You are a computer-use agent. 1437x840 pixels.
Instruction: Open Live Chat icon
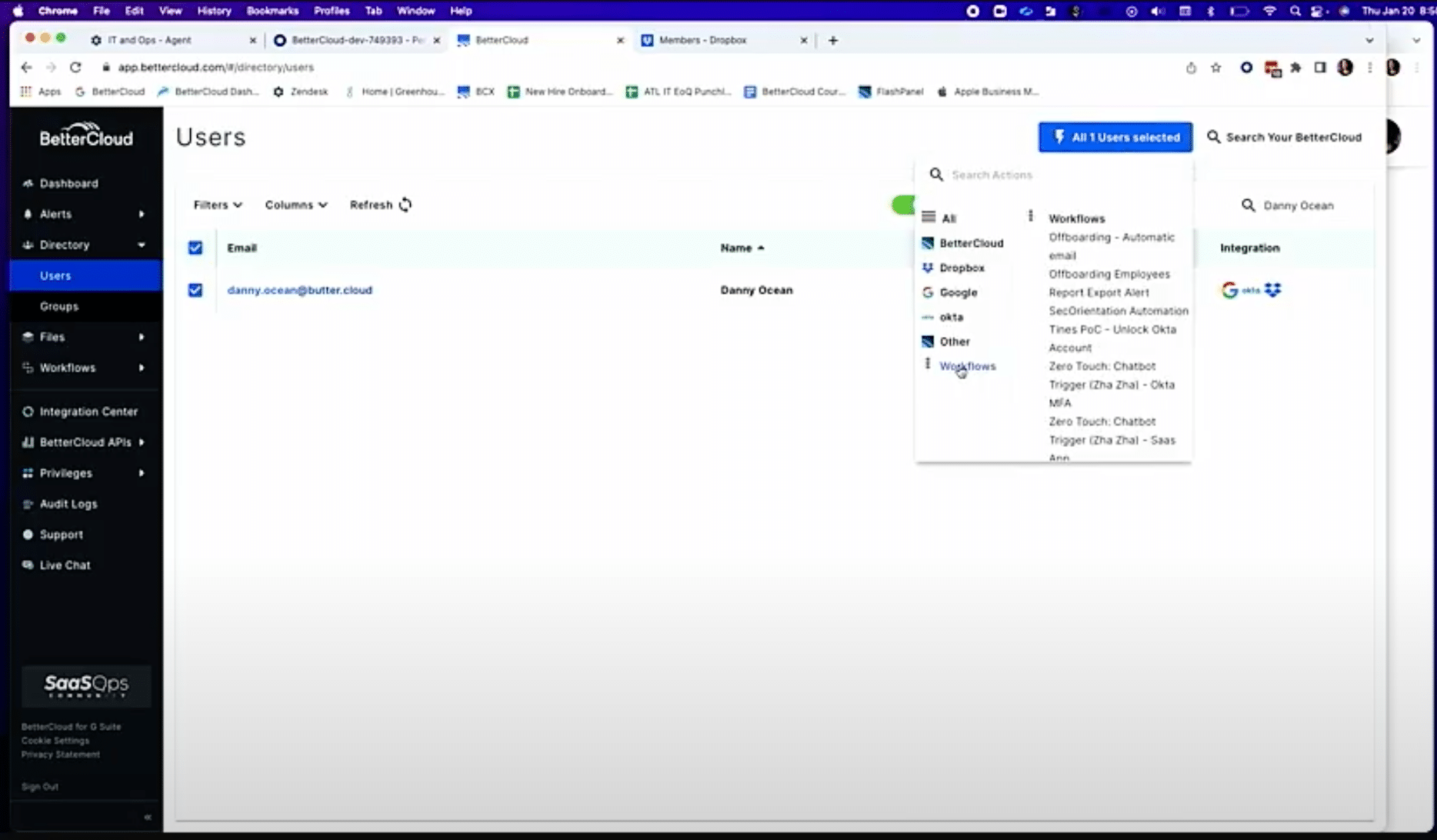pos(28,565)
